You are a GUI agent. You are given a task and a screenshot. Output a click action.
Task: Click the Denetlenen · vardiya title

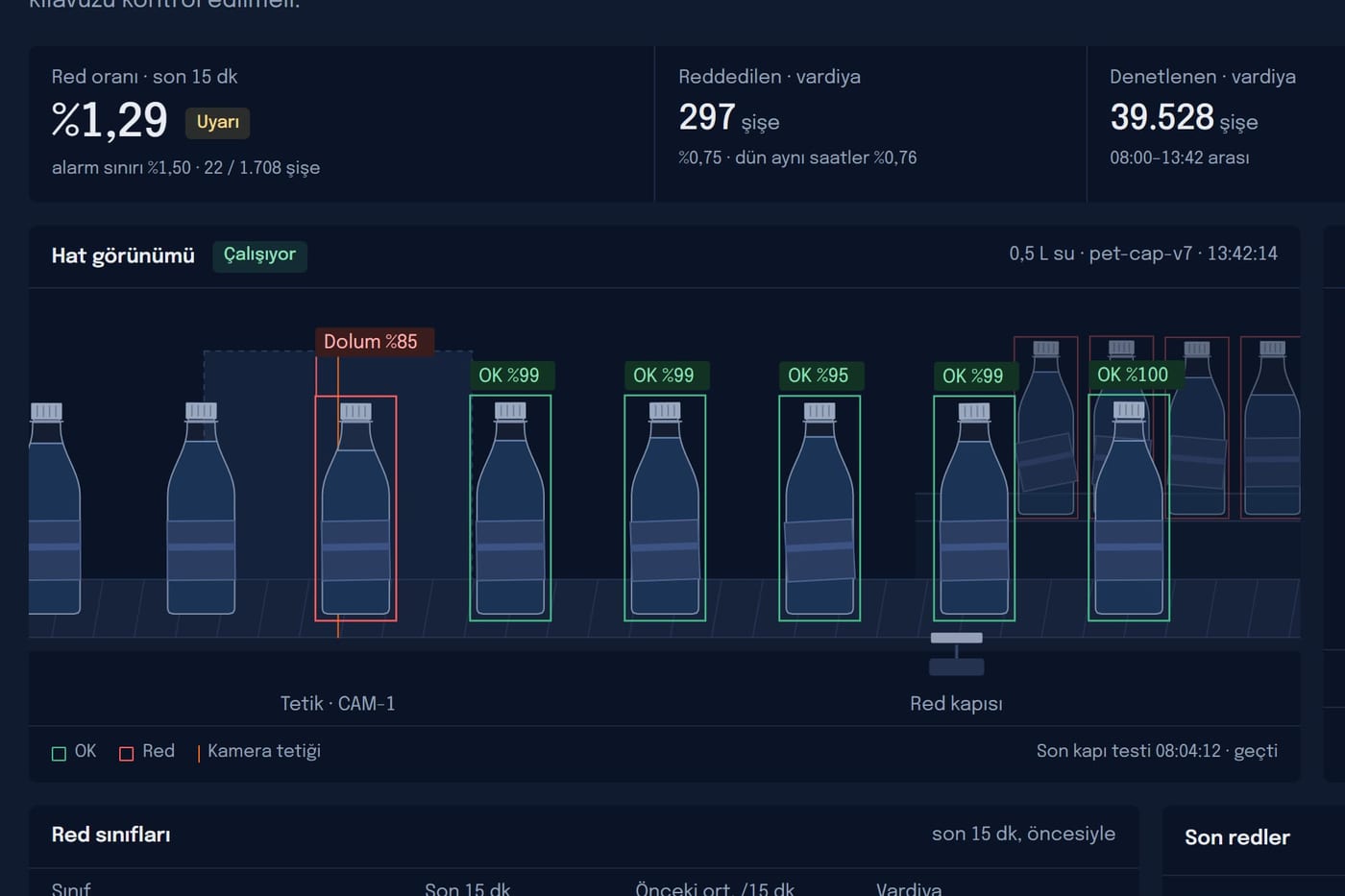coord(1203,77)
